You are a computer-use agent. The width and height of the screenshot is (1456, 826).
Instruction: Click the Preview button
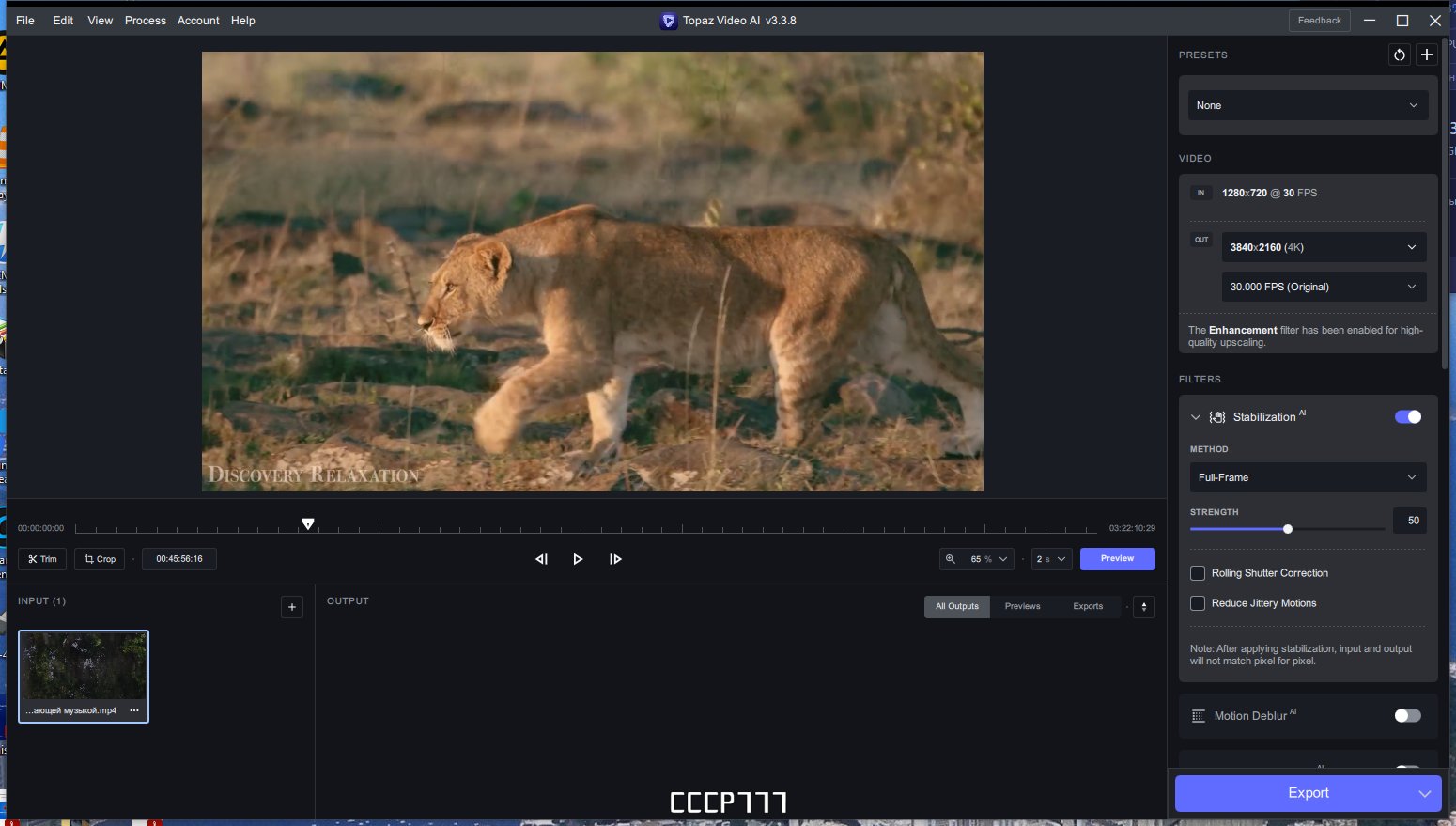pyautogui.click(x=1118, y=559)
